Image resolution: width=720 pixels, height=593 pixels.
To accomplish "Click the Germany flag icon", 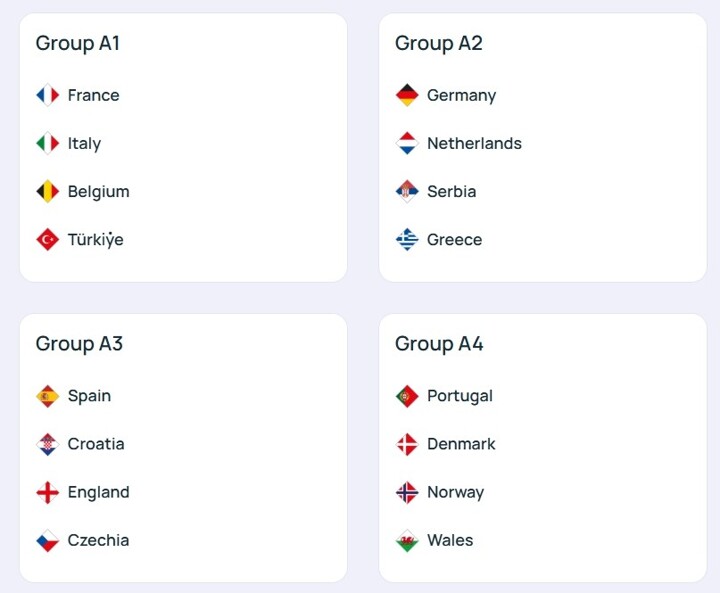I will 407,96.
